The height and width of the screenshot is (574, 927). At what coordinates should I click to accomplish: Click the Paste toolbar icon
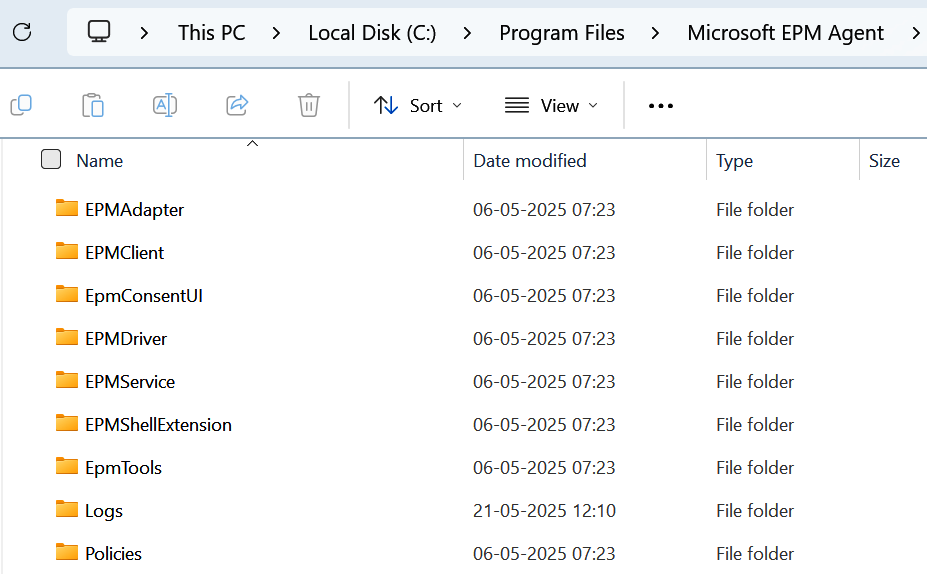[93, 105]
